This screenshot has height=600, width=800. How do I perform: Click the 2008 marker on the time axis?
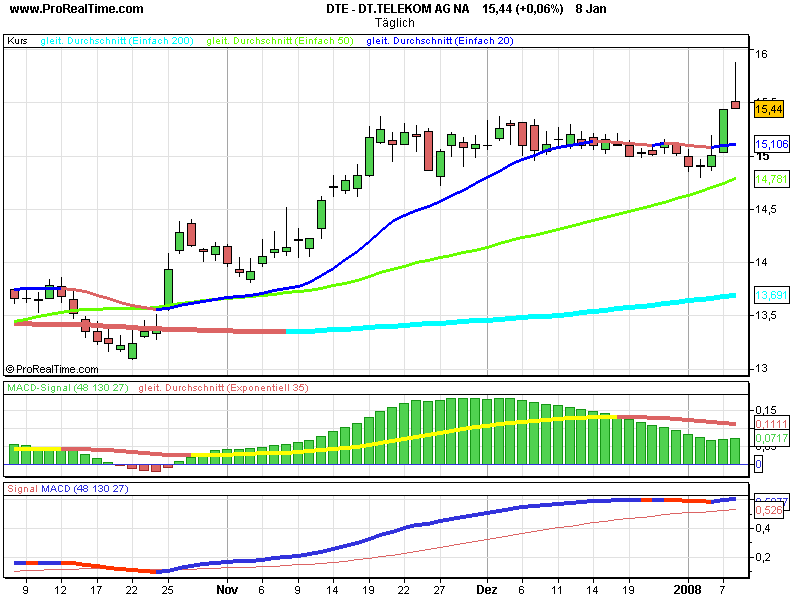pos(688,592)
